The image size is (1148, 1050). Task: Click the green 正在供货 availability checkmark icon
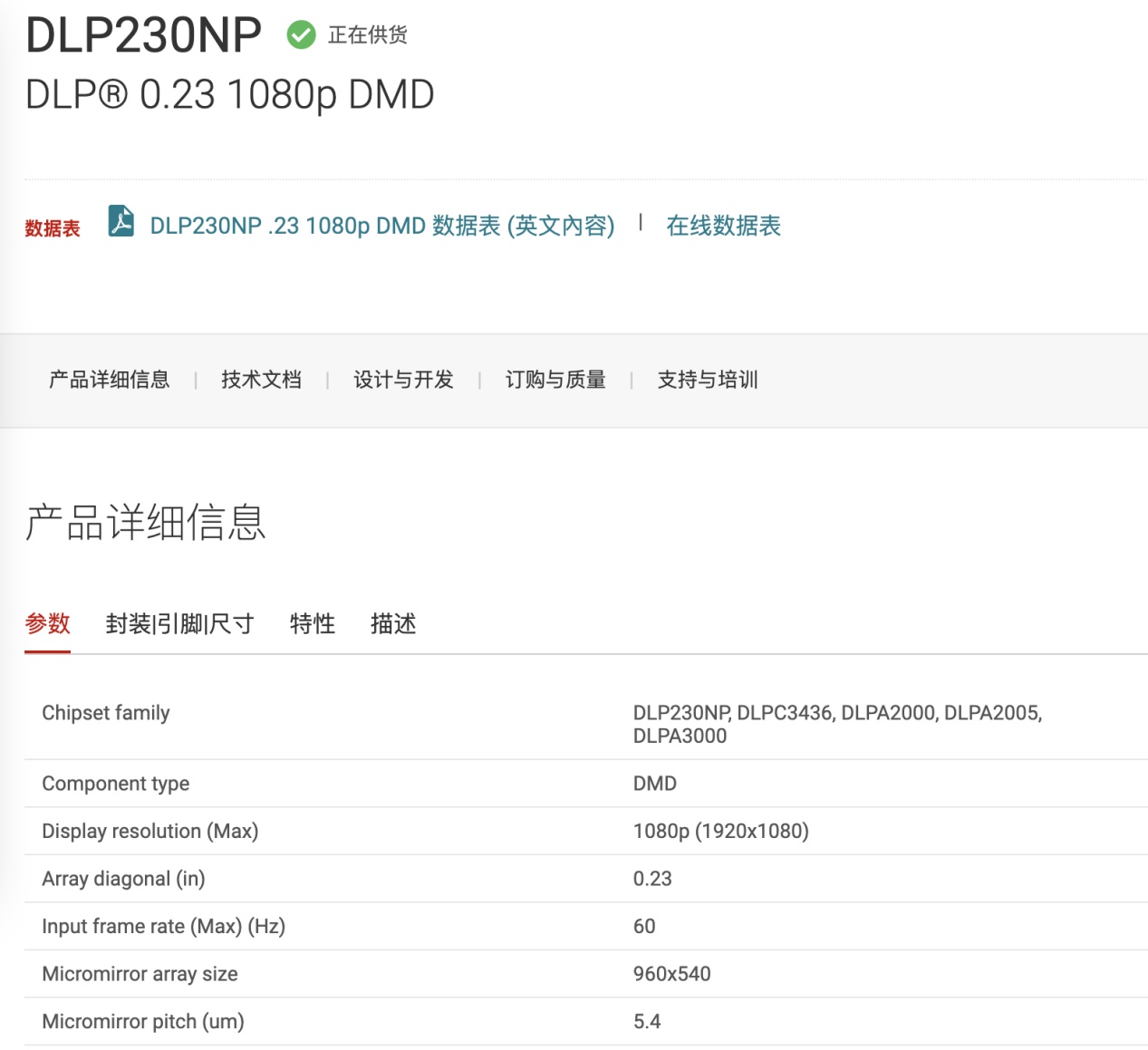(x=299, y=34)
